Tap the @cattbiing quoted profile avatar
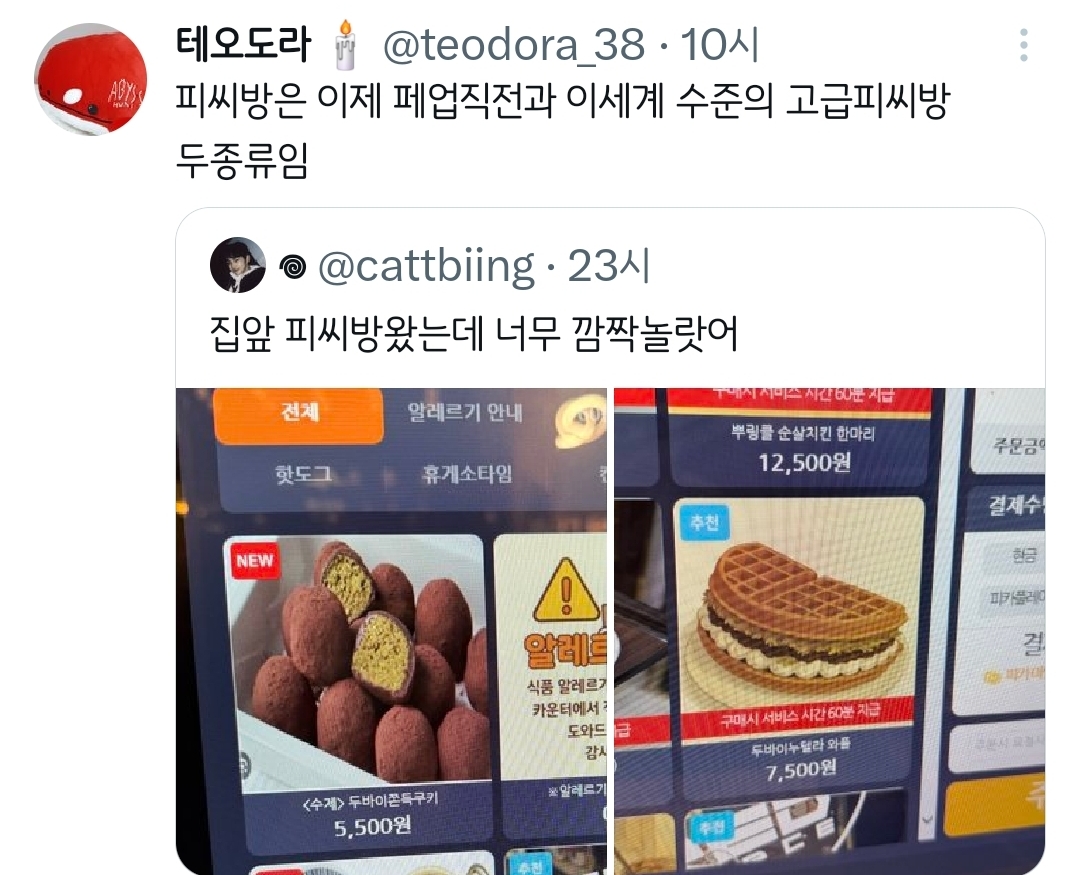The width and height of the screenshot is (1080, 875). (238, 265)
